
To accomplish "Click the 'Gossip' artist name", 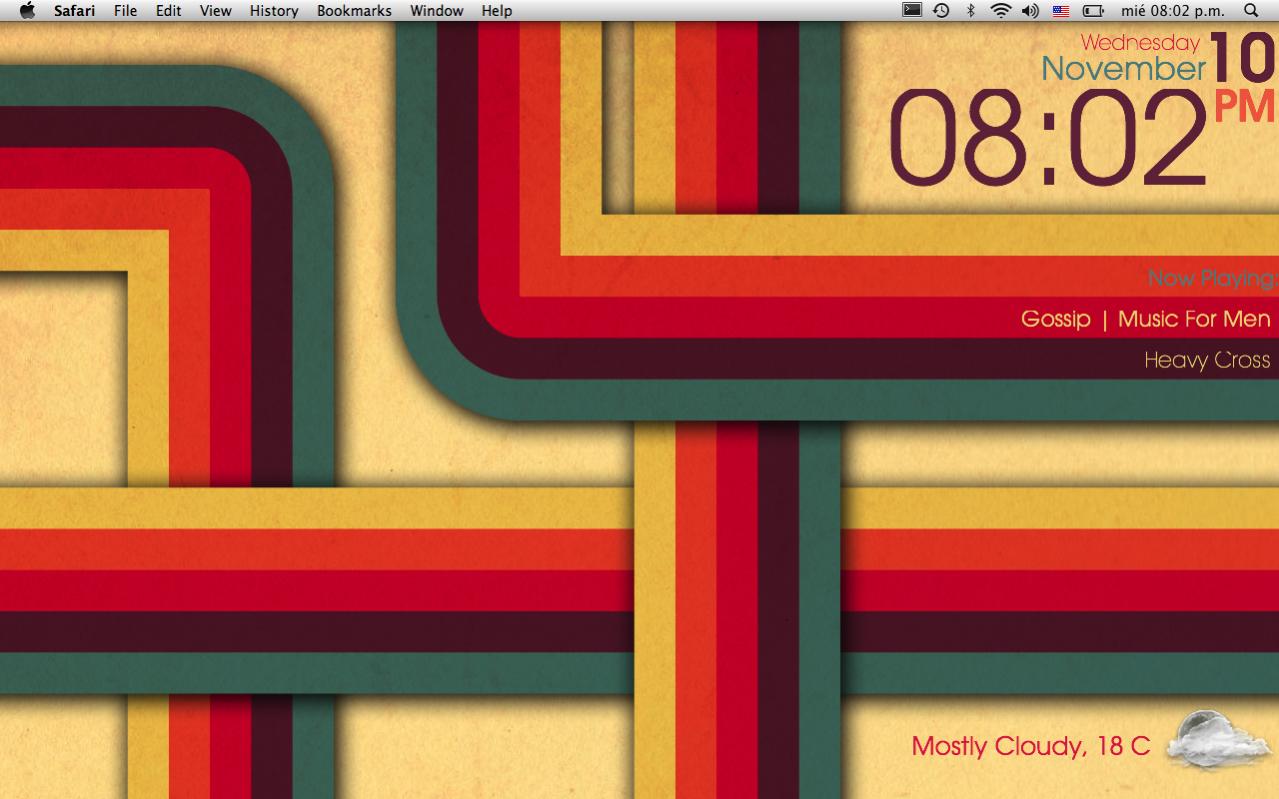I will pyautogui.click(x=1056, y=320).
